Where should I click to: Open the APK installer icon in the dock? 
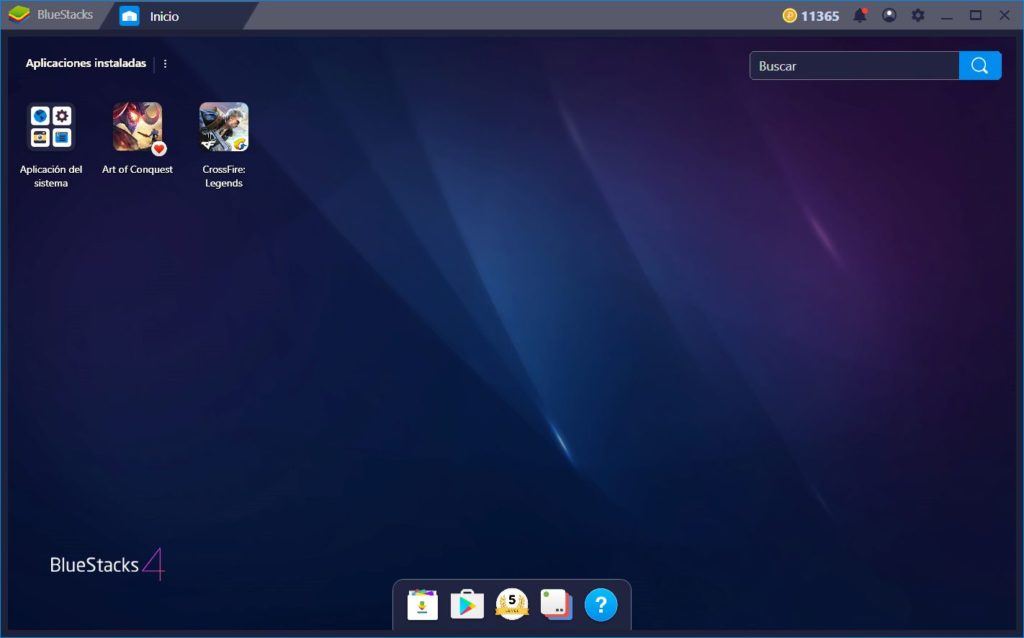click(x=421, y=604)
